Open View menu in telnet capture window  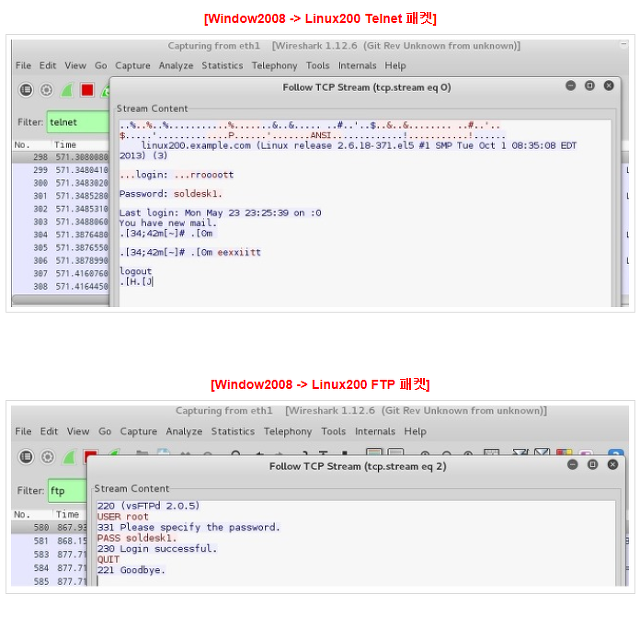click(76, 66)
